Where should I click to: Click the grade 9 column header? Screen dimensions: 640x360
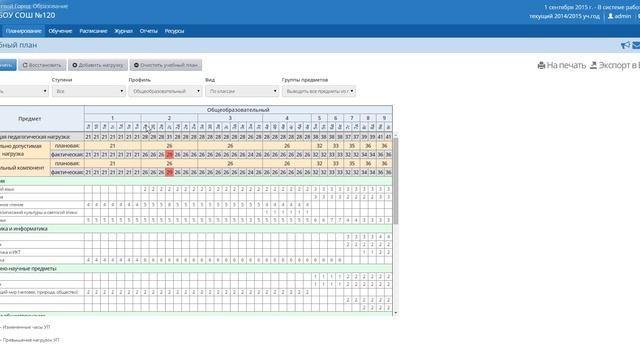[384, 118]
